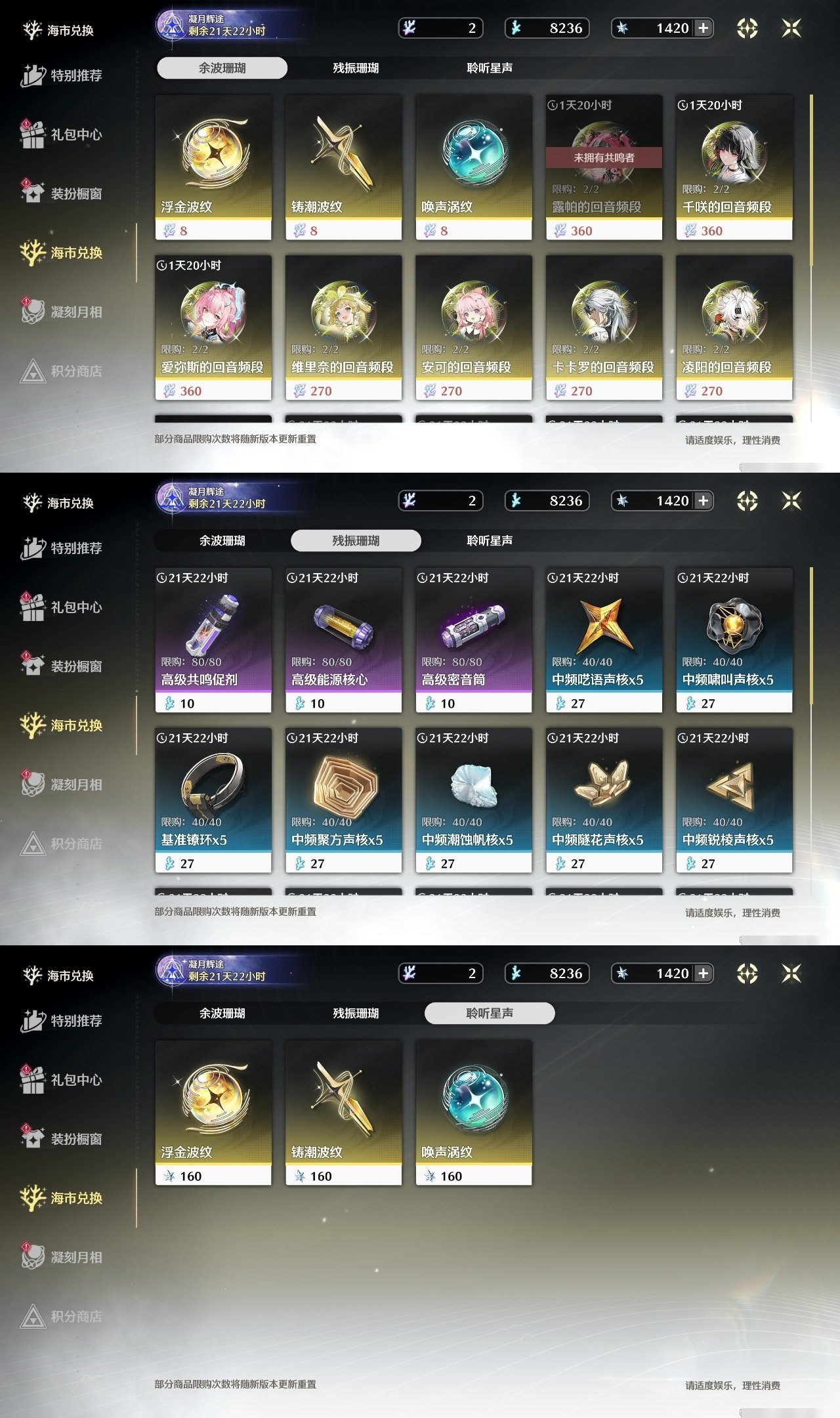Purchase 唤声涡纹 costing 8 coral
Screen dimensions: 840x1418
[x=473, y=167]
